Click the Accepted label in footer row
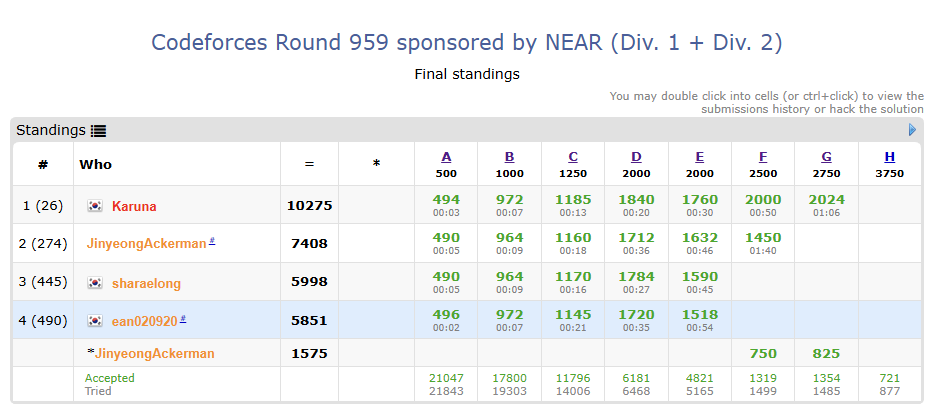This screenshot has height=410, width=934. click(x=110, y=378)
